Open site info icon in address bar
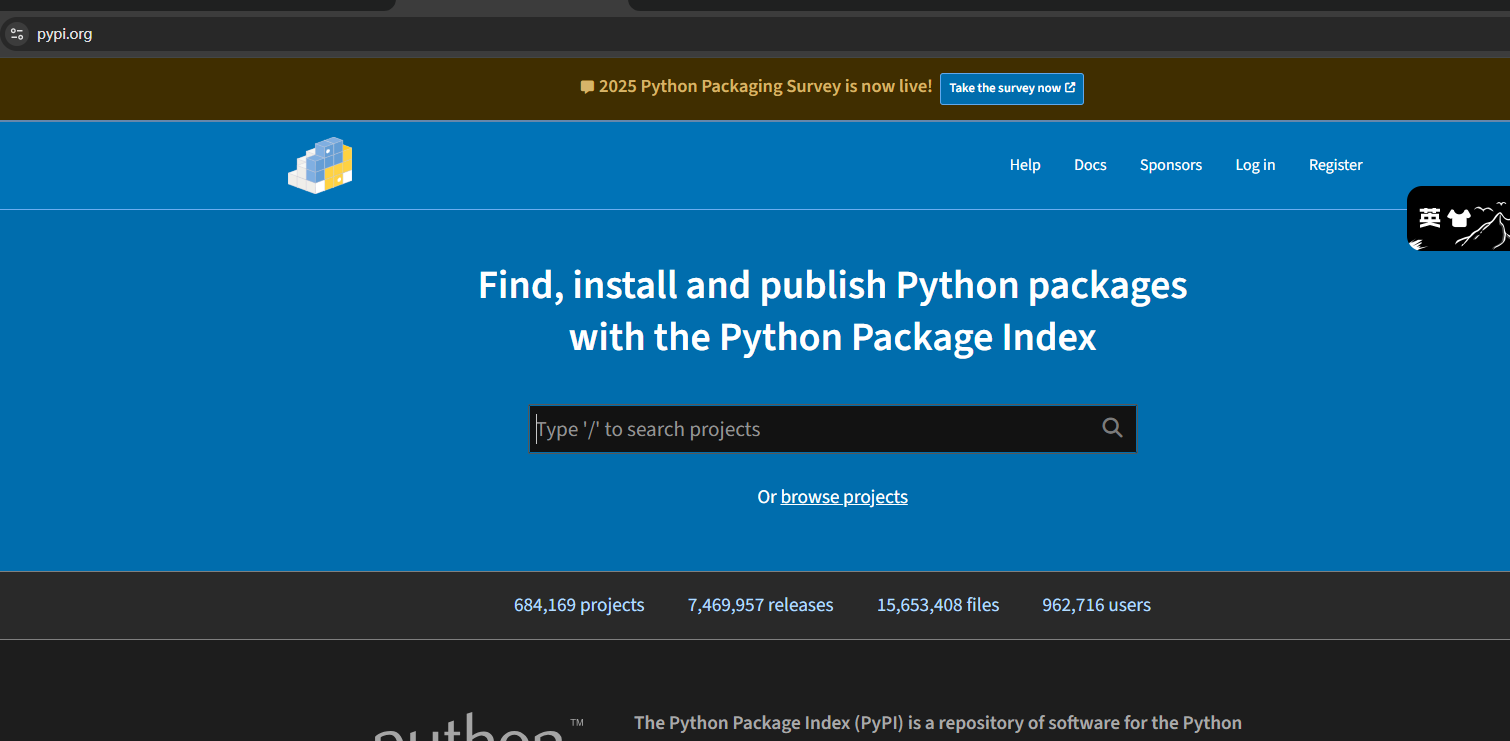 click(17, 34)
